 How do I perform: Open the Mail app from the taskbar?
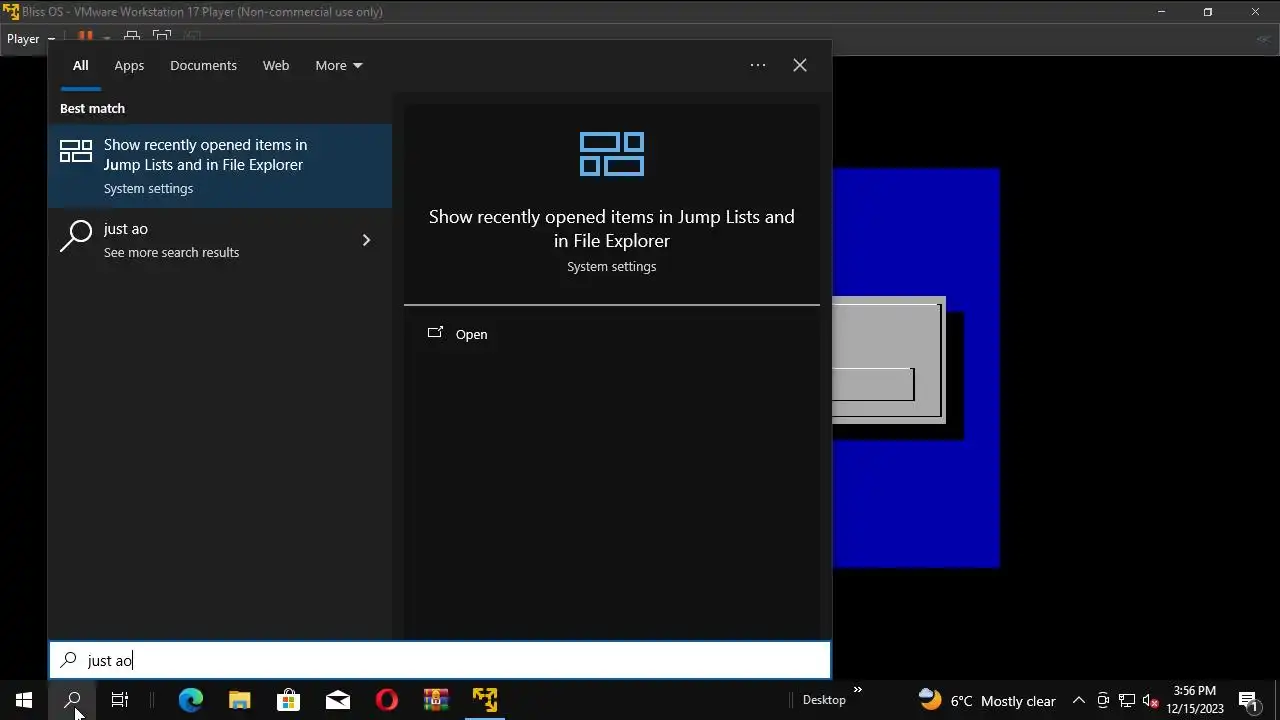(x=338, y=700)
